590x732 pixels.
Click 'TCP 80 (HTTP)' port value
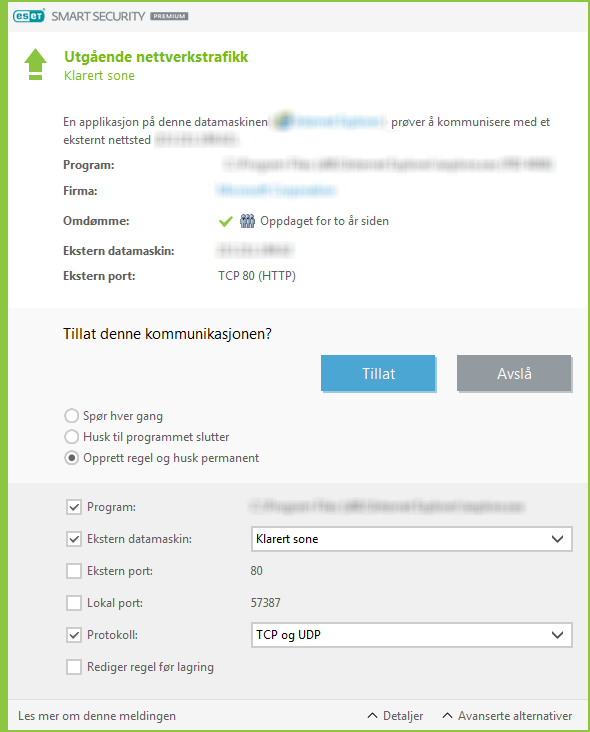[257, 276]
